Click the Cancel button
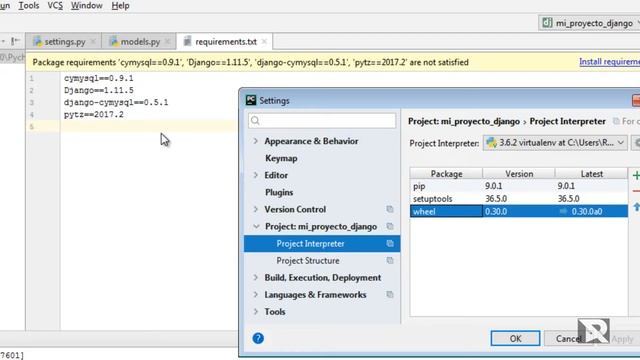The width and height of the screenshot is (640, 360). click(x=568, y=338)
